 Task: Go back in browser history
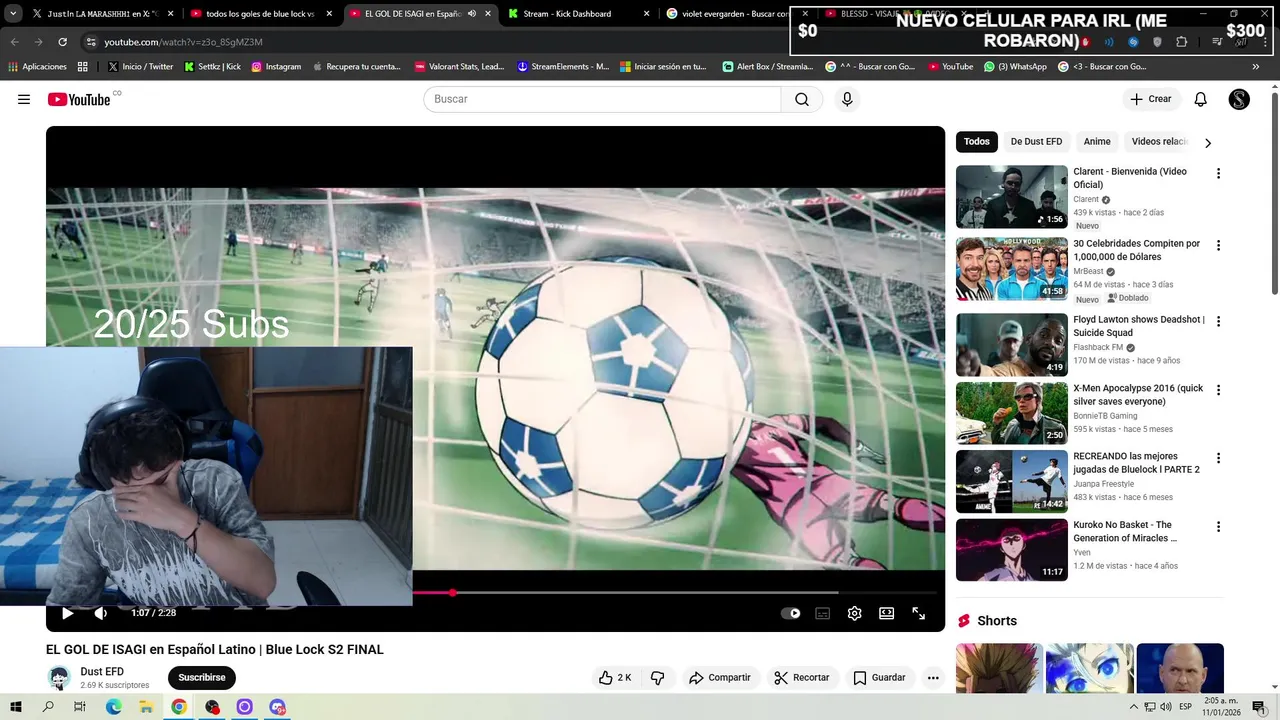tap(14, 42)
